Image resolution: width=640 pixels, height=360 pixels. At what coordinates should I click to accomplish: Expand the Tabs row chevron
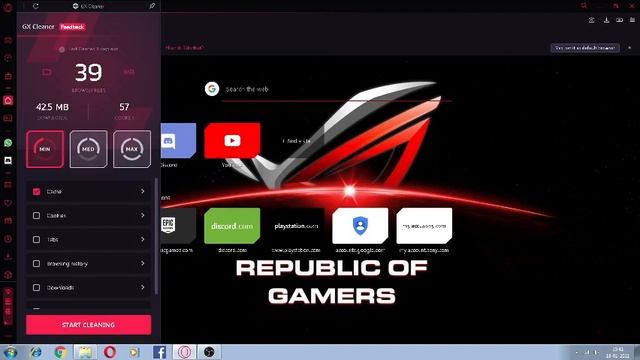click(142, 239)
